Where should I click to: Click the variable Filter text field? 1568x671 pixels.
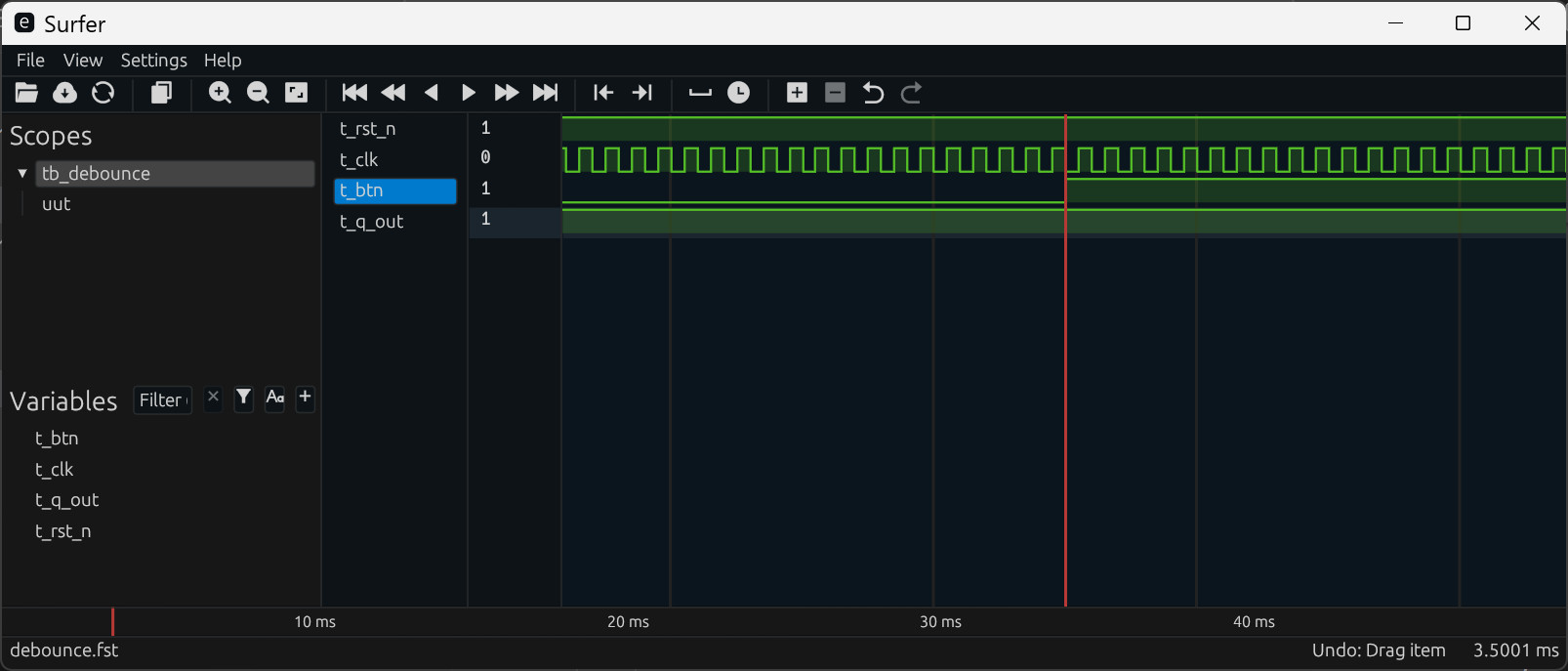pyautogui.click(x=162, y=400)
